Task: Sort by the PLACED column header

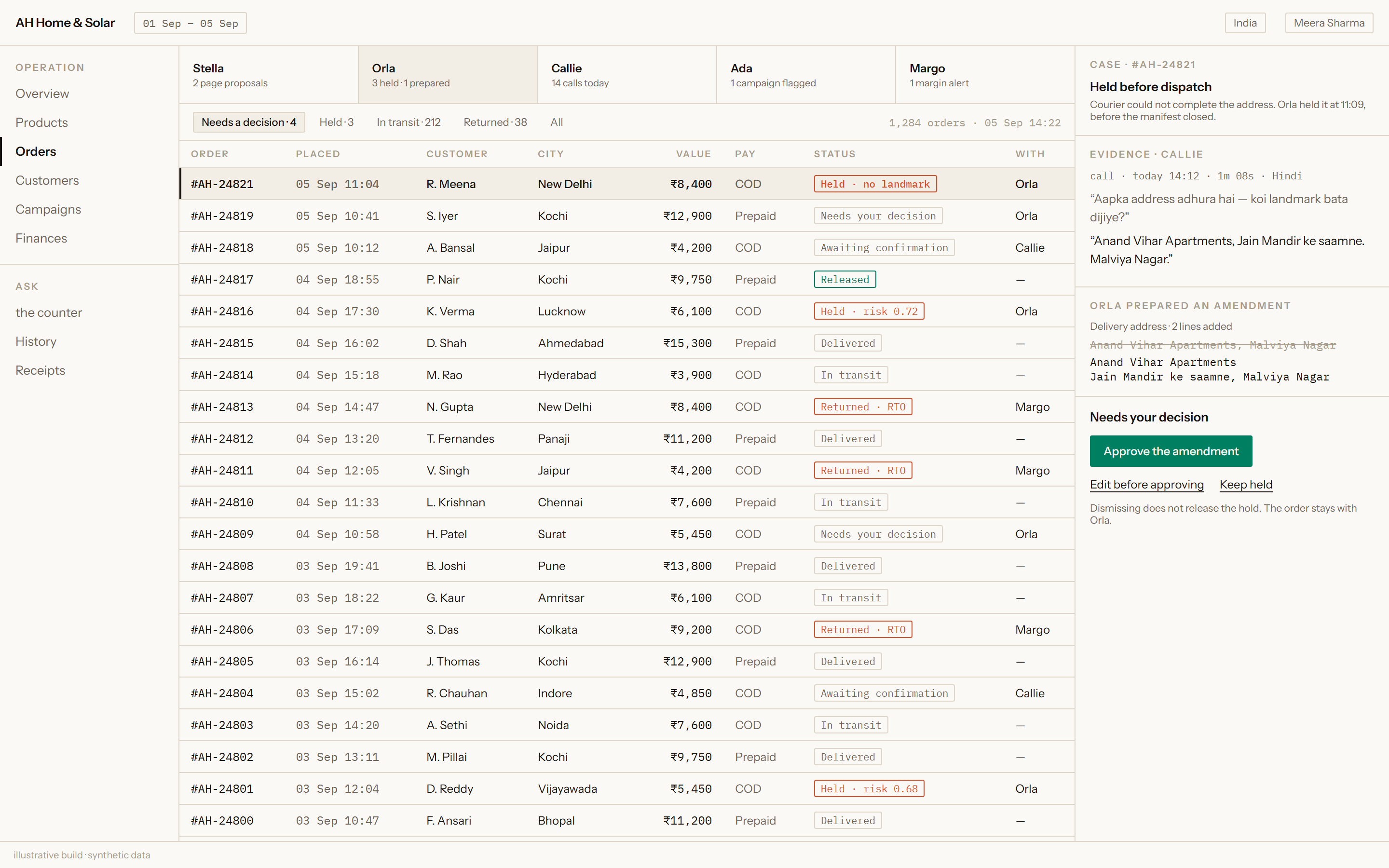Action: (318, 154)
